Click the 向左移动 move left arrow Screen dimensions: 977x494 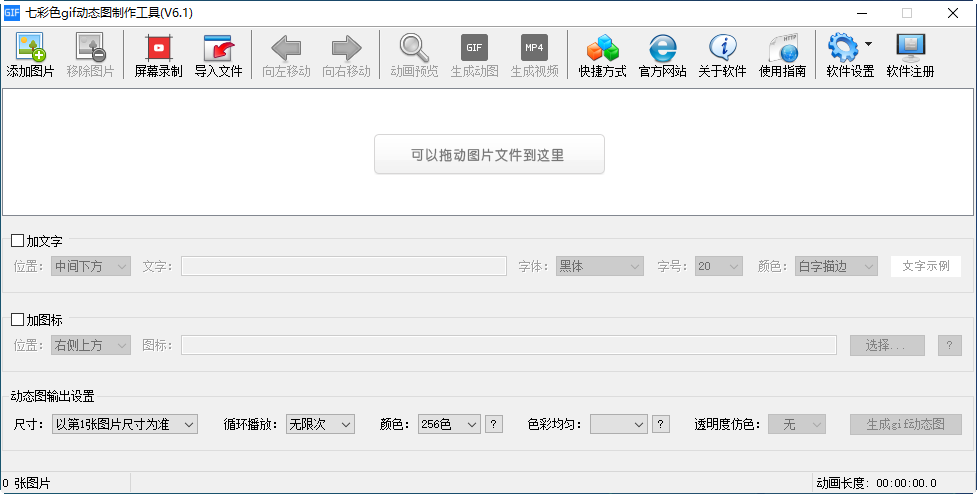pos(286,55)
